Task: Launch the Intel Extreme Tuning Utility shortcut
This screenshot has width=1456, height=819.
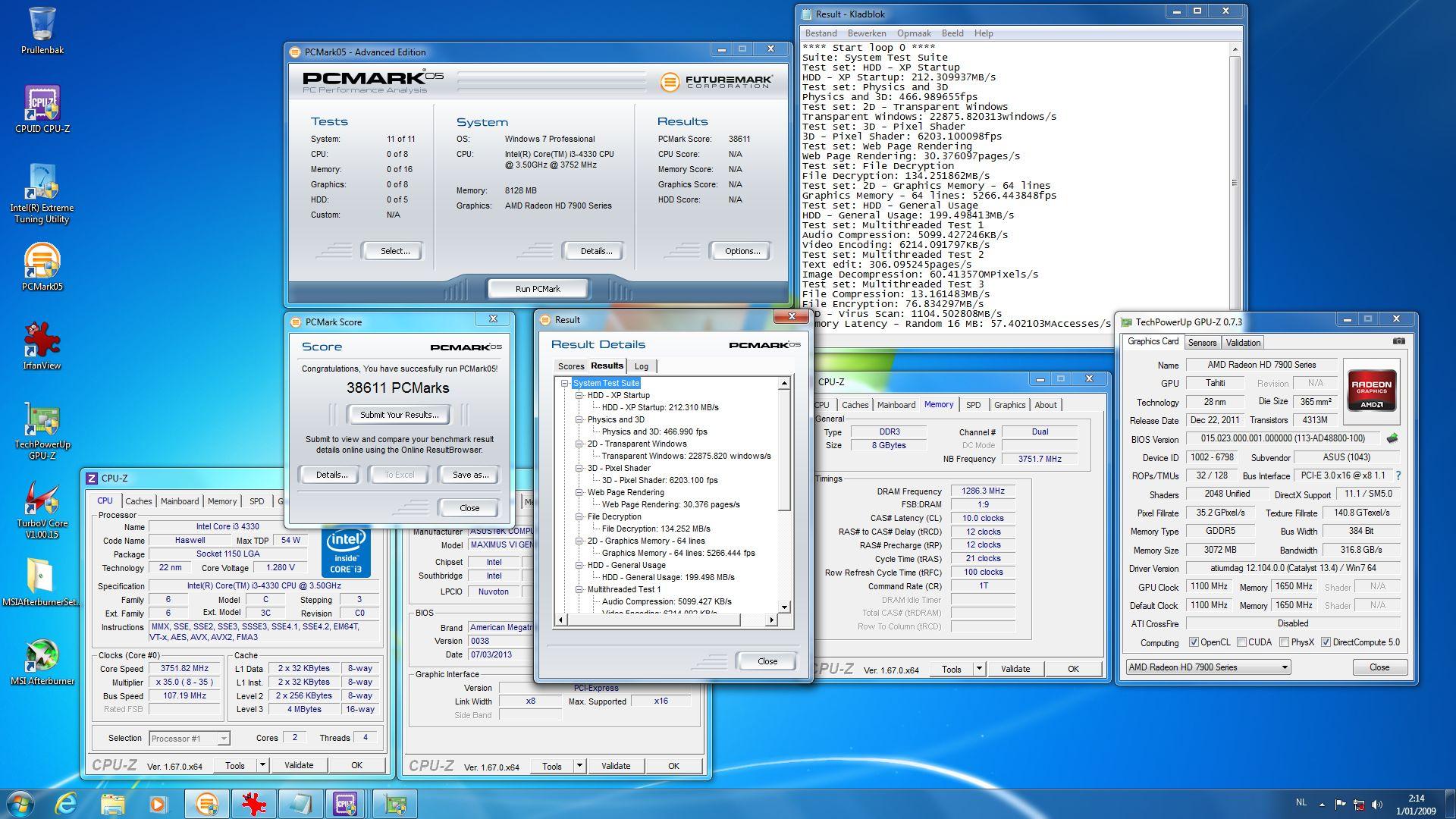Action: pyautogui.click(x=42, y=194)
